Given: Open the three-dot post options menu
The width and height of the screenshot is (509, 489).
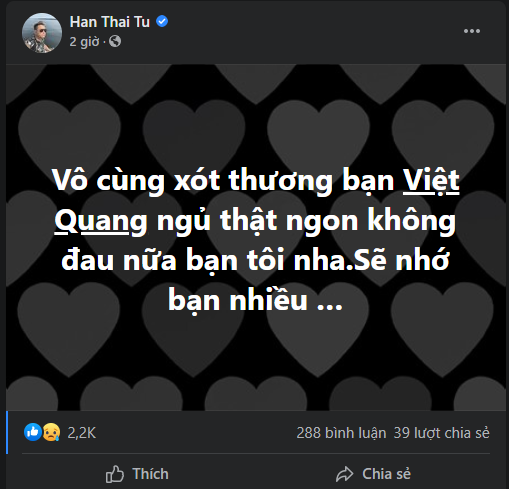Looking at the screenshot, I should [x=472, y=31].
